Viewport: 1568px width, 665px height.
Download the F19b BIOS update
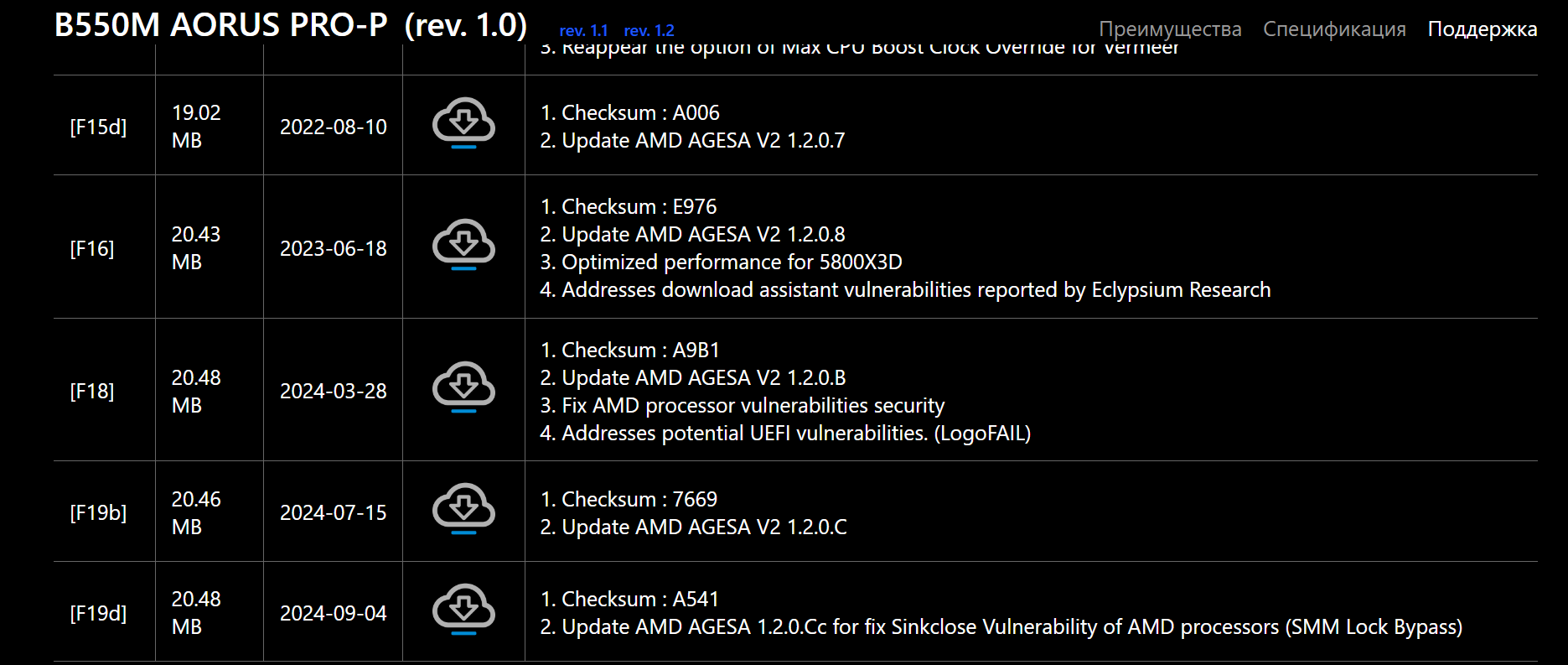[463, 508]
